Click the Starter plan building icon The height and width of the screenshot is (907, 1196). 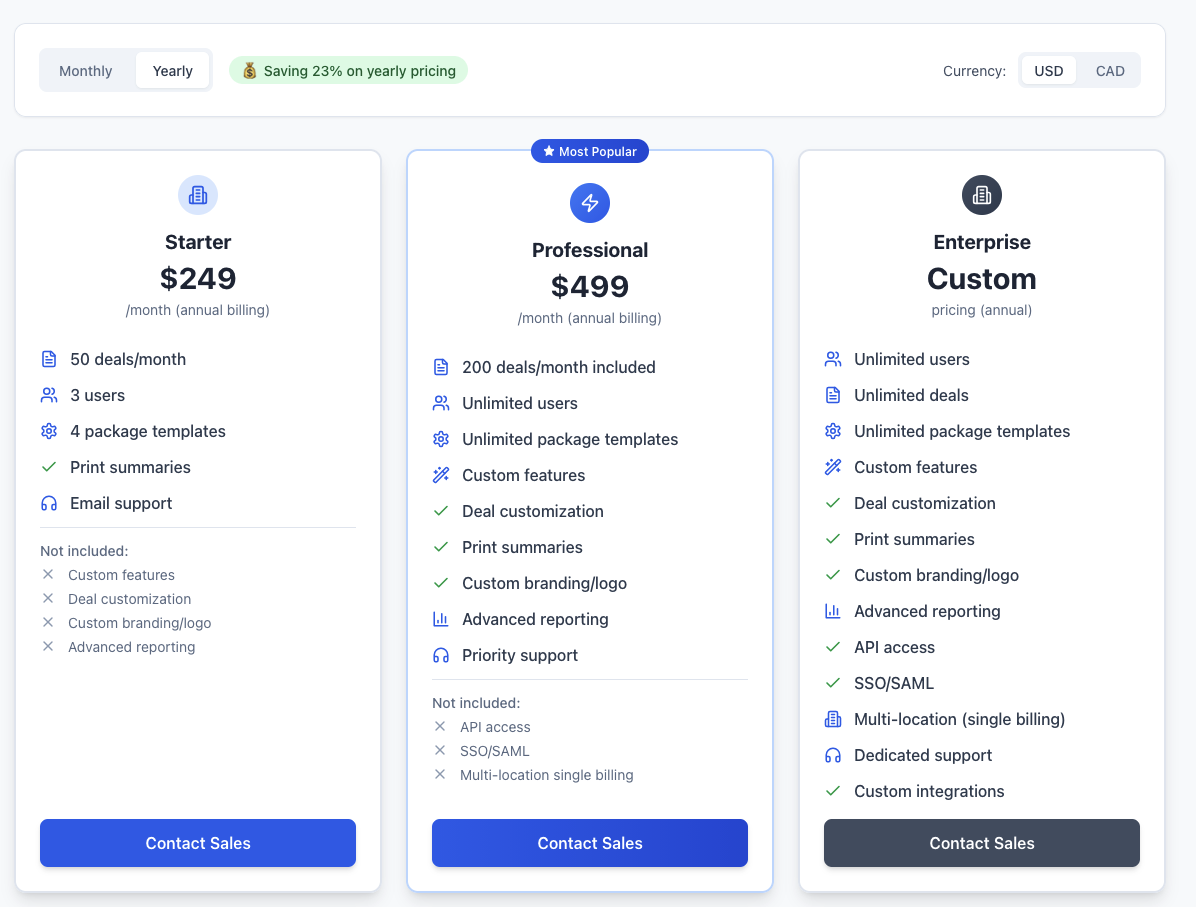(x=197, y=195)
